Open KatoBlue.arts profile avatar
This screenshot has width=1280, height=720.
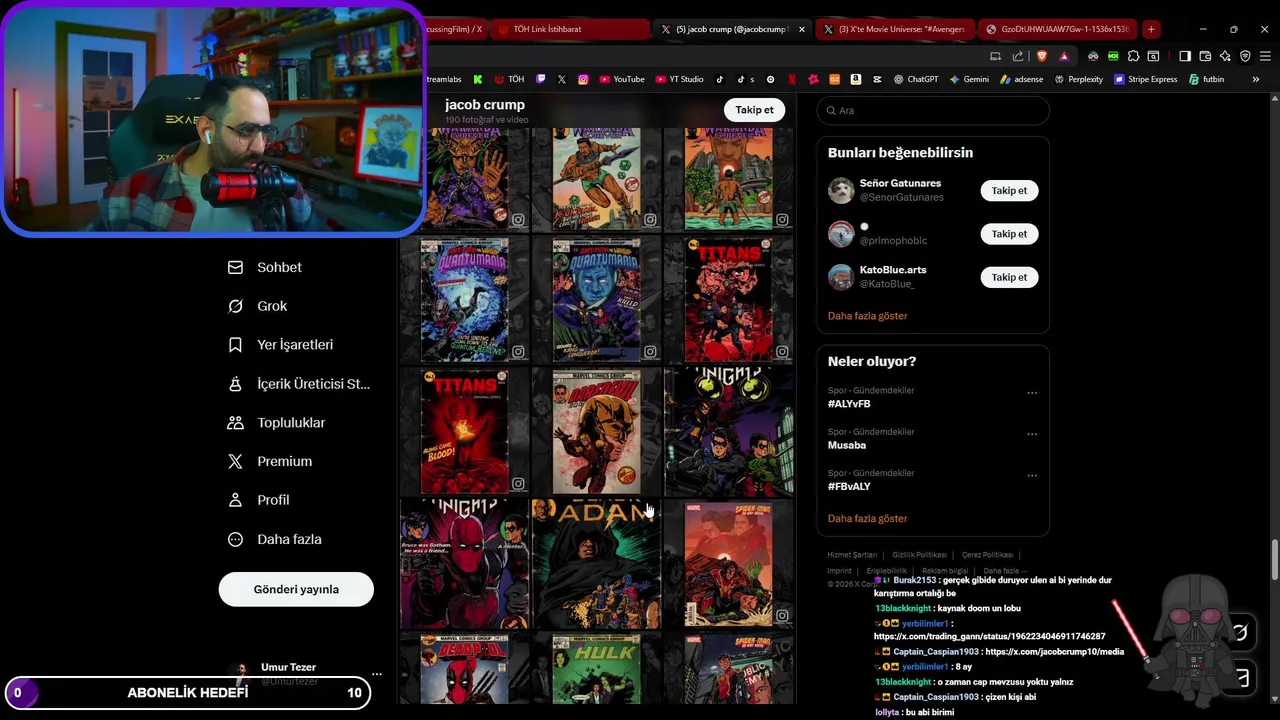[841, 277]
